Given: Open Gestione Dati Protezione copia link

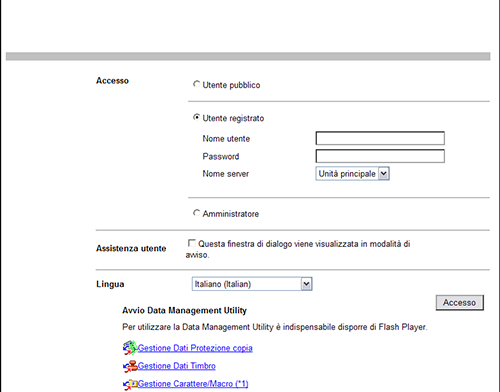Looking at the screenshot, I should tap(195, 348).
